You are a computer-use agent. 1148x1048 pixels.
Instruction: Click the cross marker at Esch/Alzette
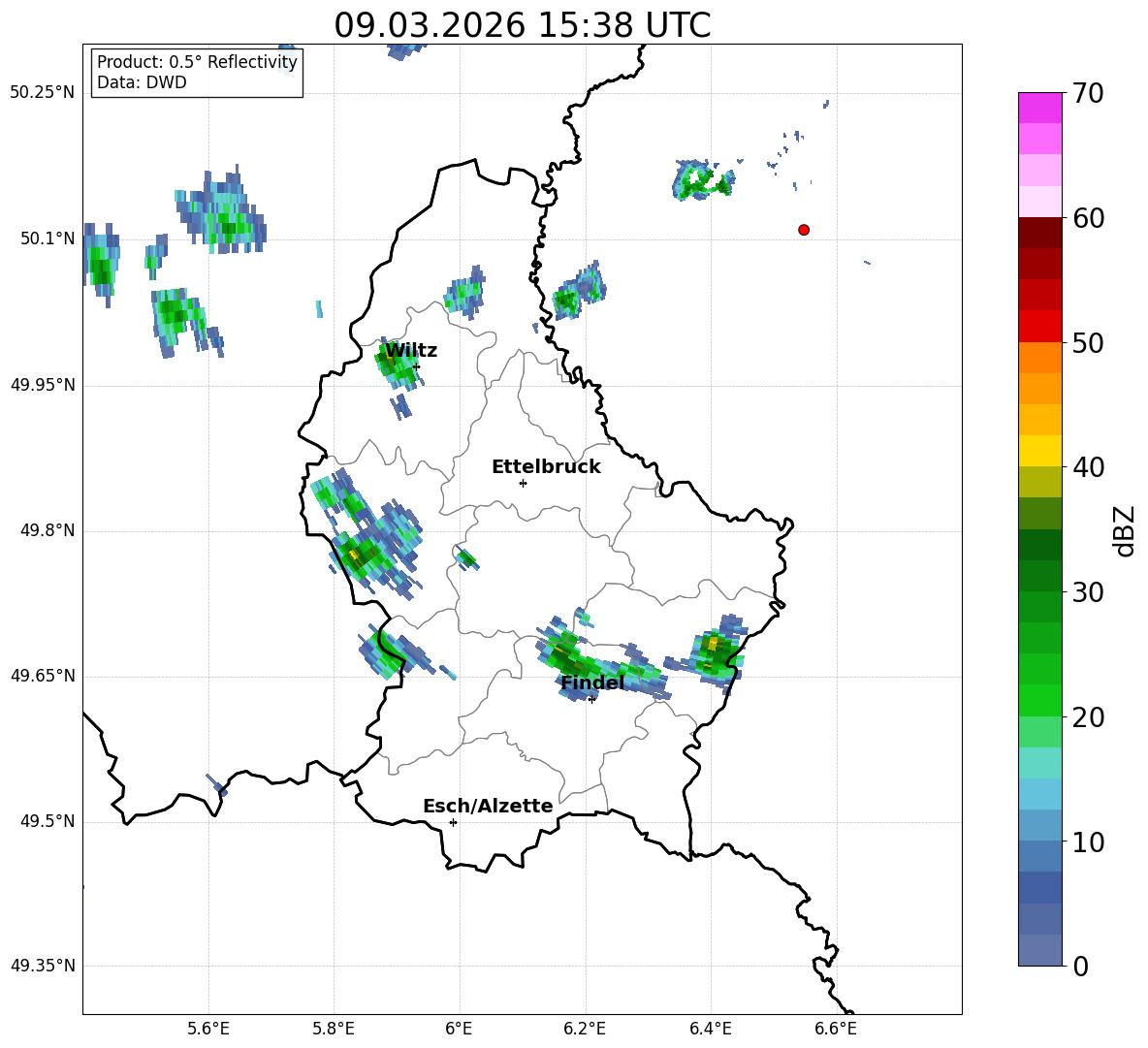[x=453, y=822]
